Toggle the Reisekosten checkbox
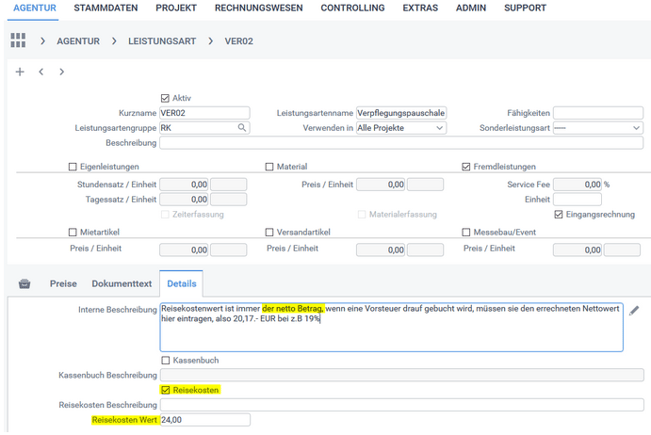 (166, 389)
